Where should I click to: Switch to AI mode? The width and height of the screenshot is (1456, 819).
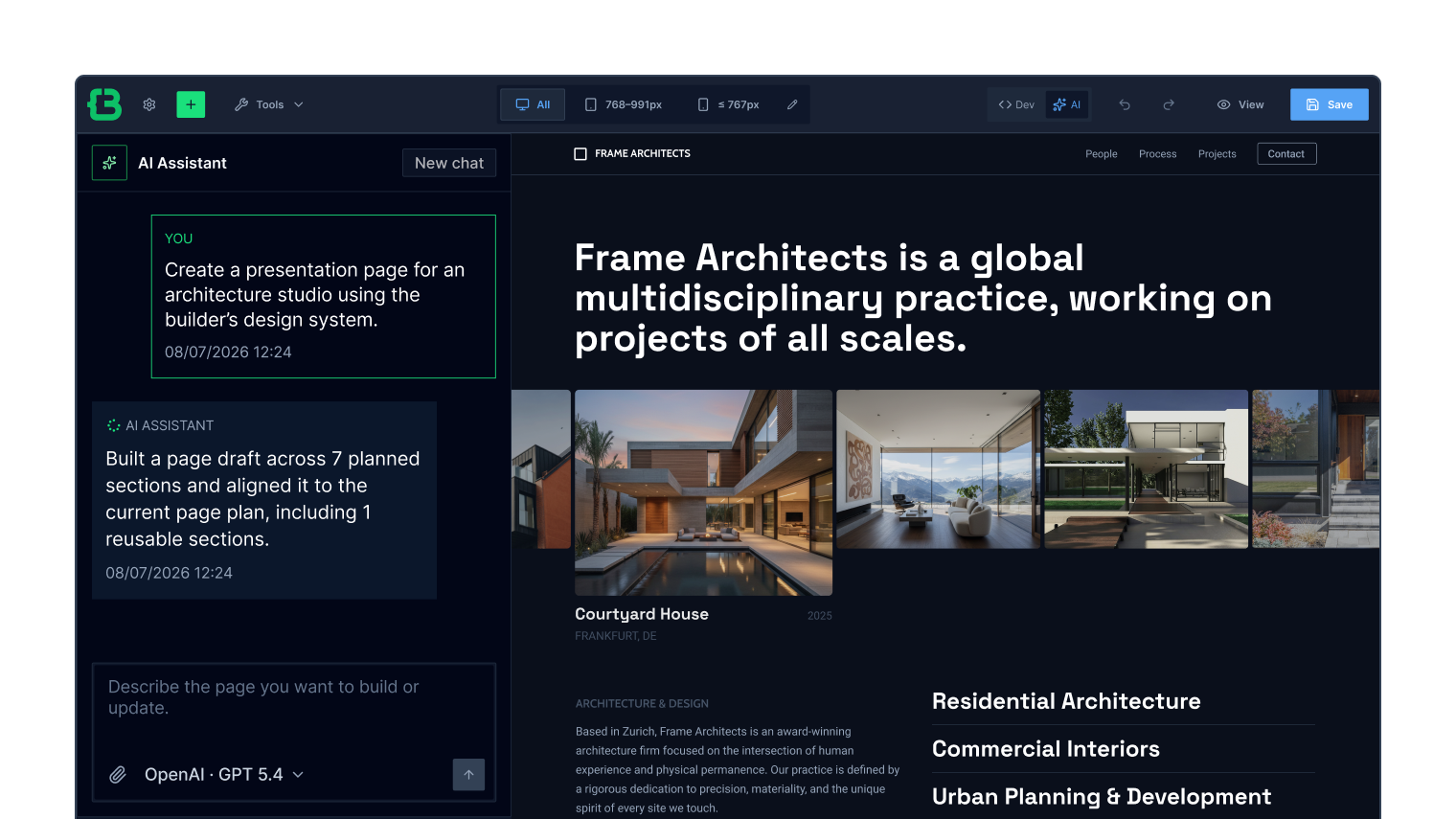tap(1067, 104)
